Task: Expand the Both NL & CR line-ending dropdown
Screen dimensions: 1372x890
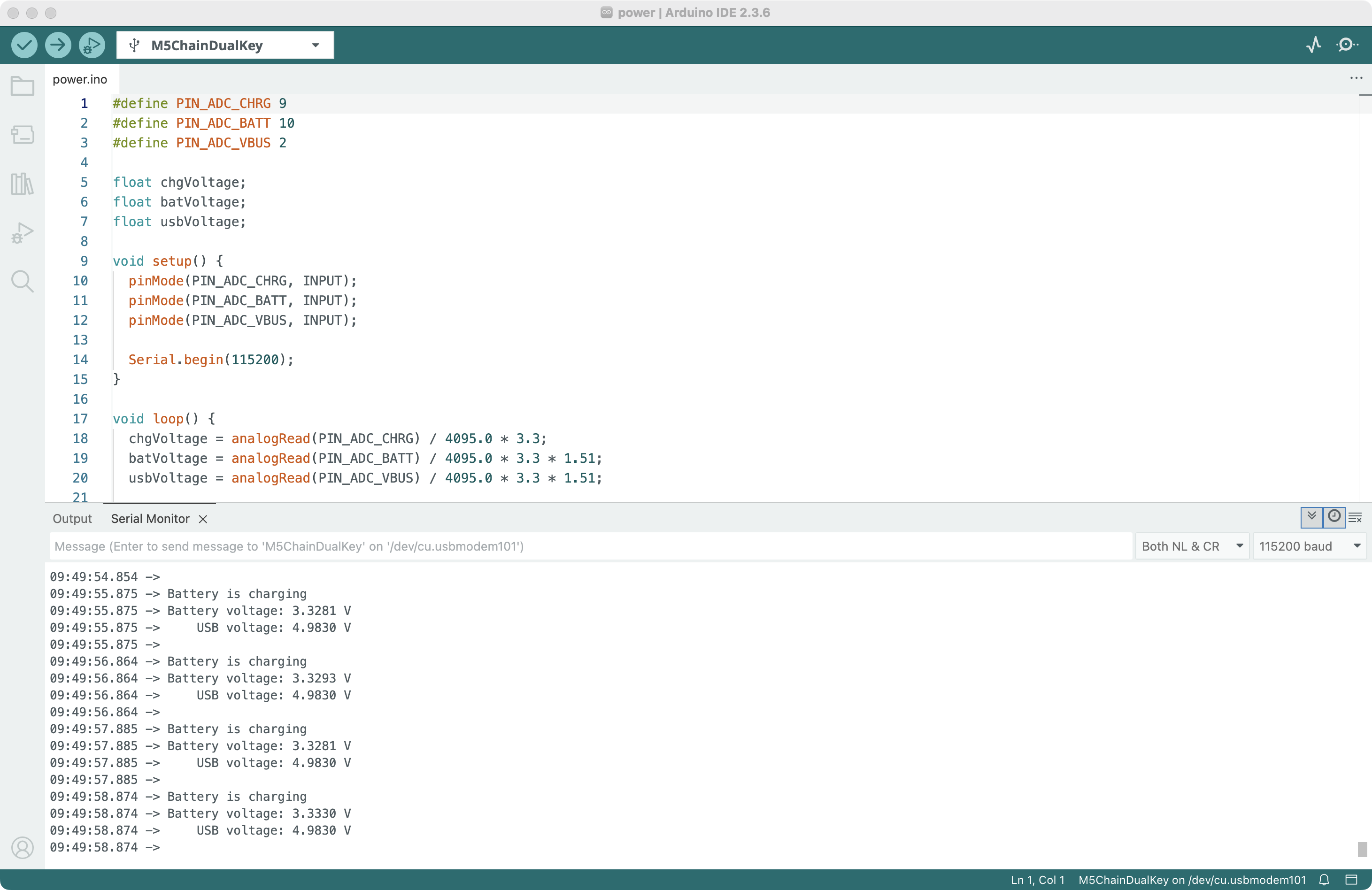Action: 1192,546
